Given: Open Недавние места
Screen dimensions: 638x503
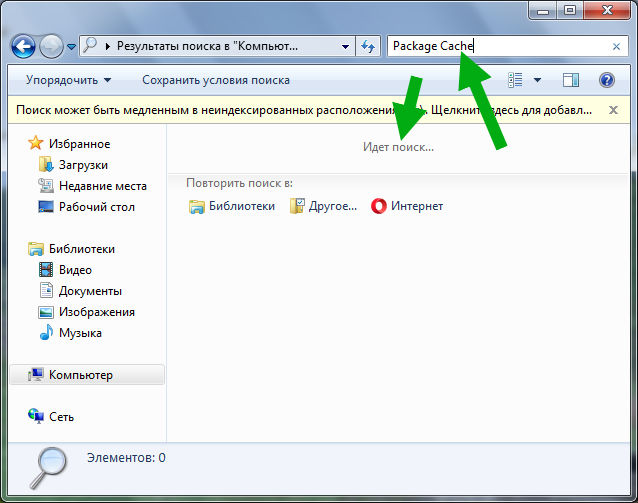Looking at the screenshot, I should click(103, 186).
